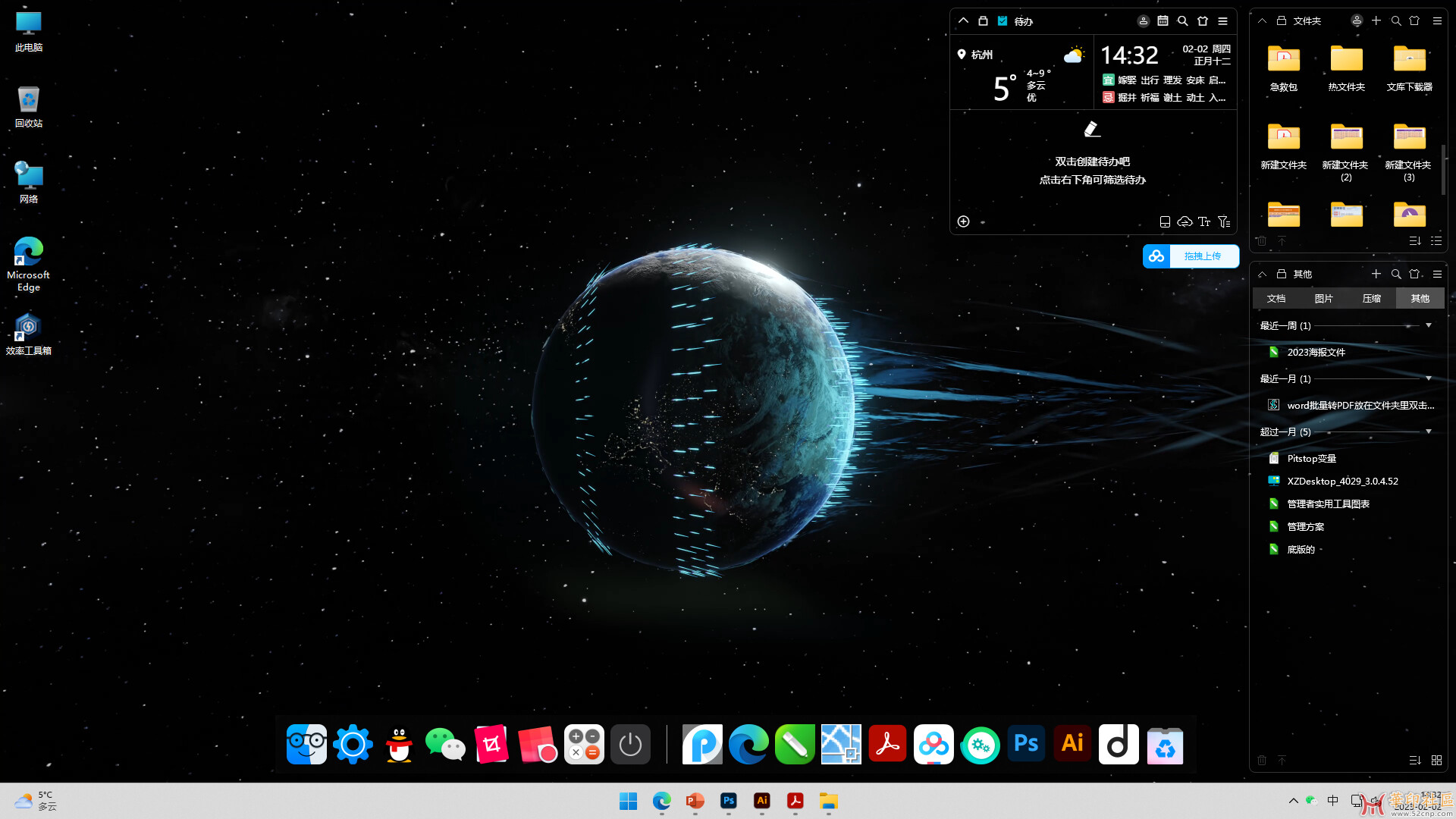Click the 杭州 location label
Image resolution: width=1456 pixels, height=819 pixels.
pos(982,55)
